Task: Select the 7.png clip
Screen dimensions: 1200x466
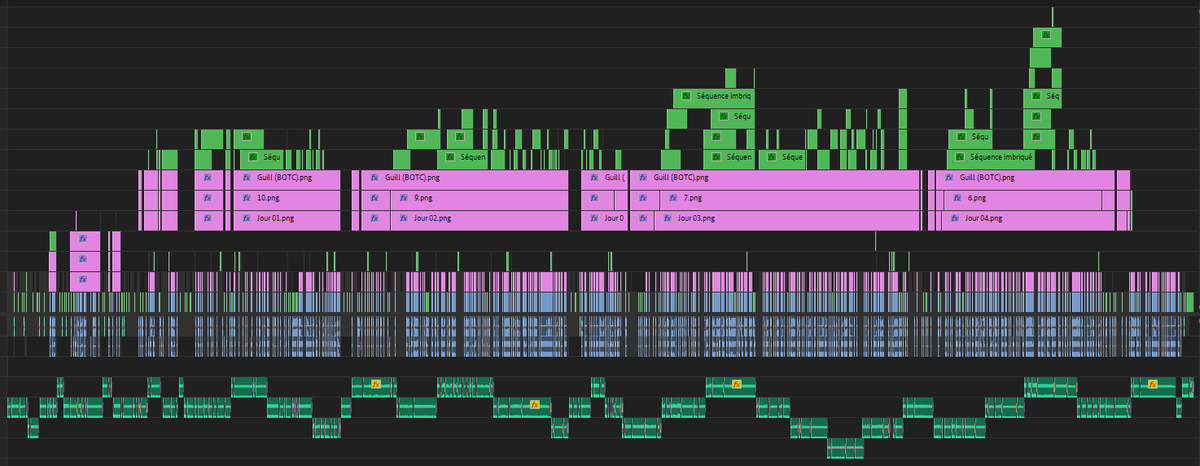Action: click(789, 198)
